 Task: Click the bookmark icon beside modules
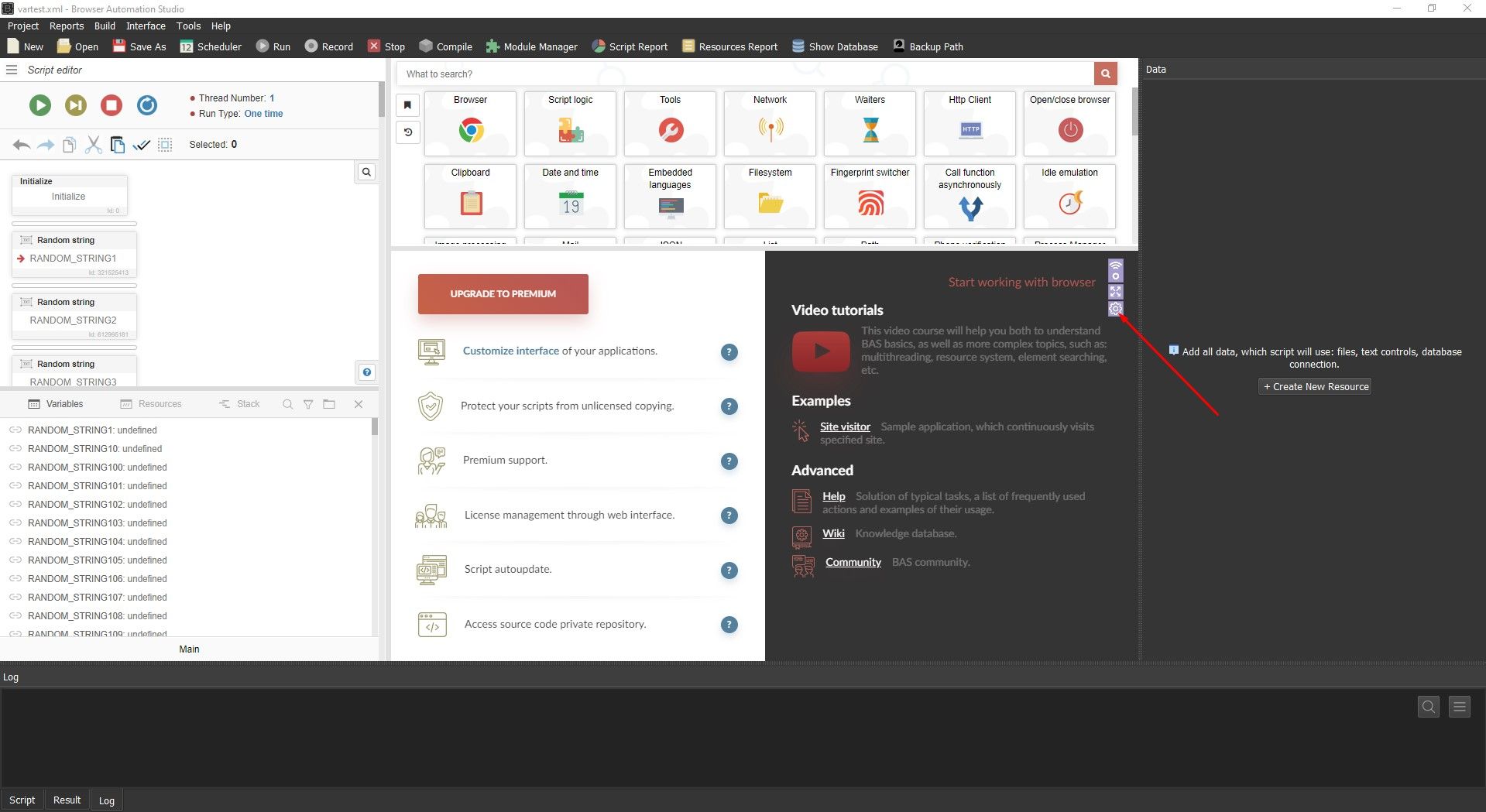point(408,105)
